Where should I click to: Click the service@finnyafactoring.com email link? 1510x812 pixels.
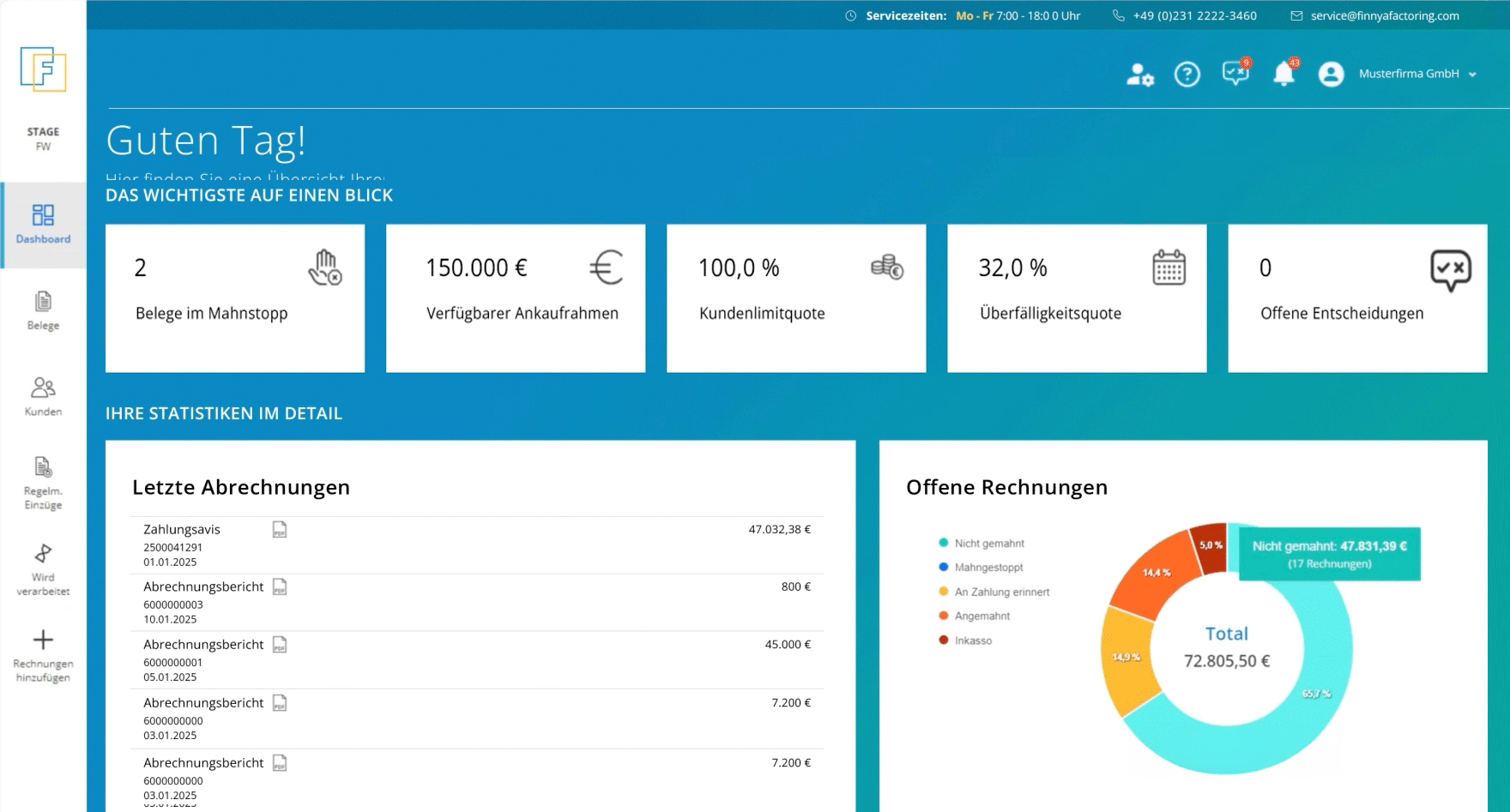coord(1385,15)
